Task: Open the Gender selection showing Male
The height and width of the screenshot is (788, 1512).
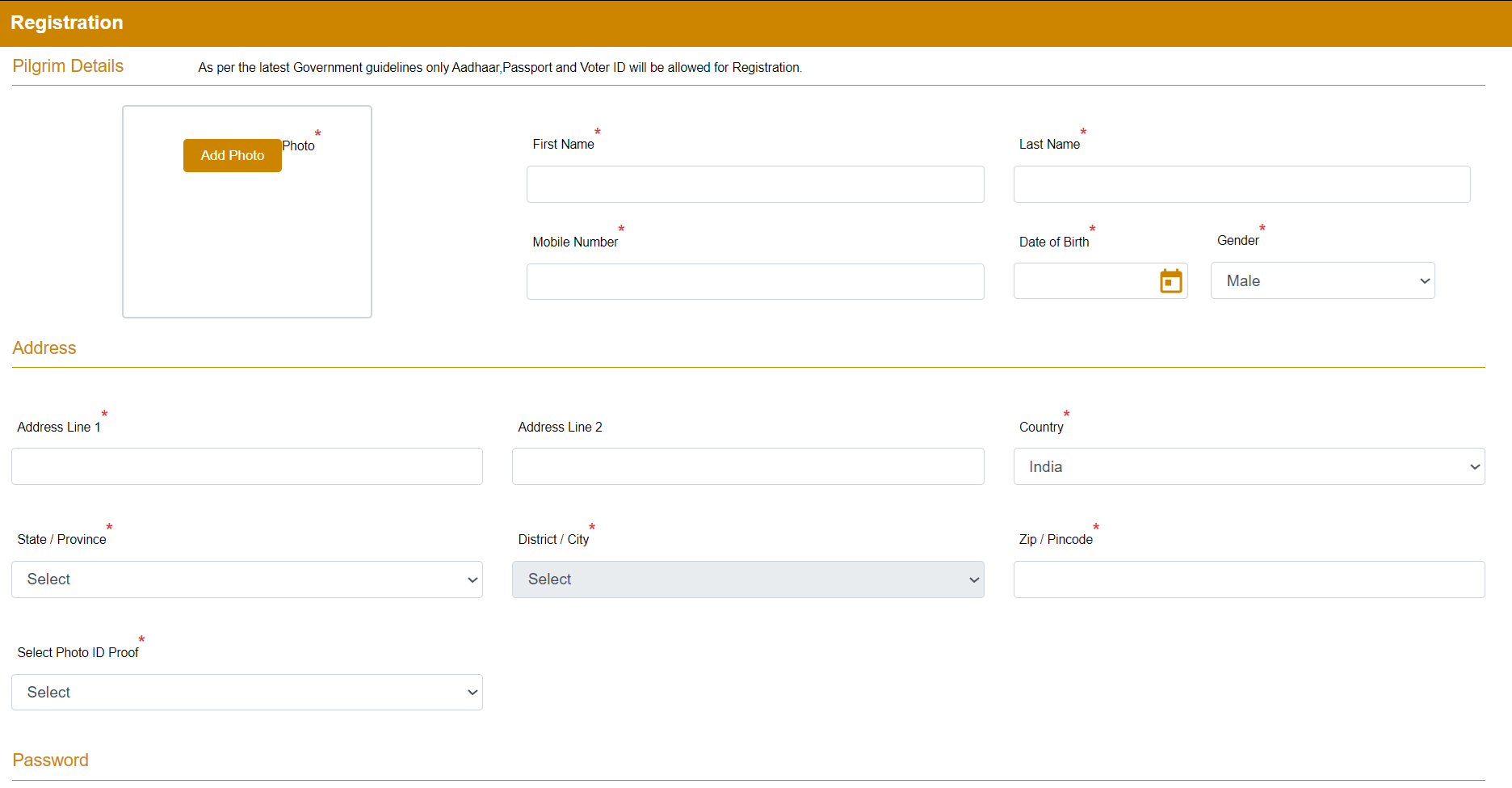Action: tap(1322, 280)
